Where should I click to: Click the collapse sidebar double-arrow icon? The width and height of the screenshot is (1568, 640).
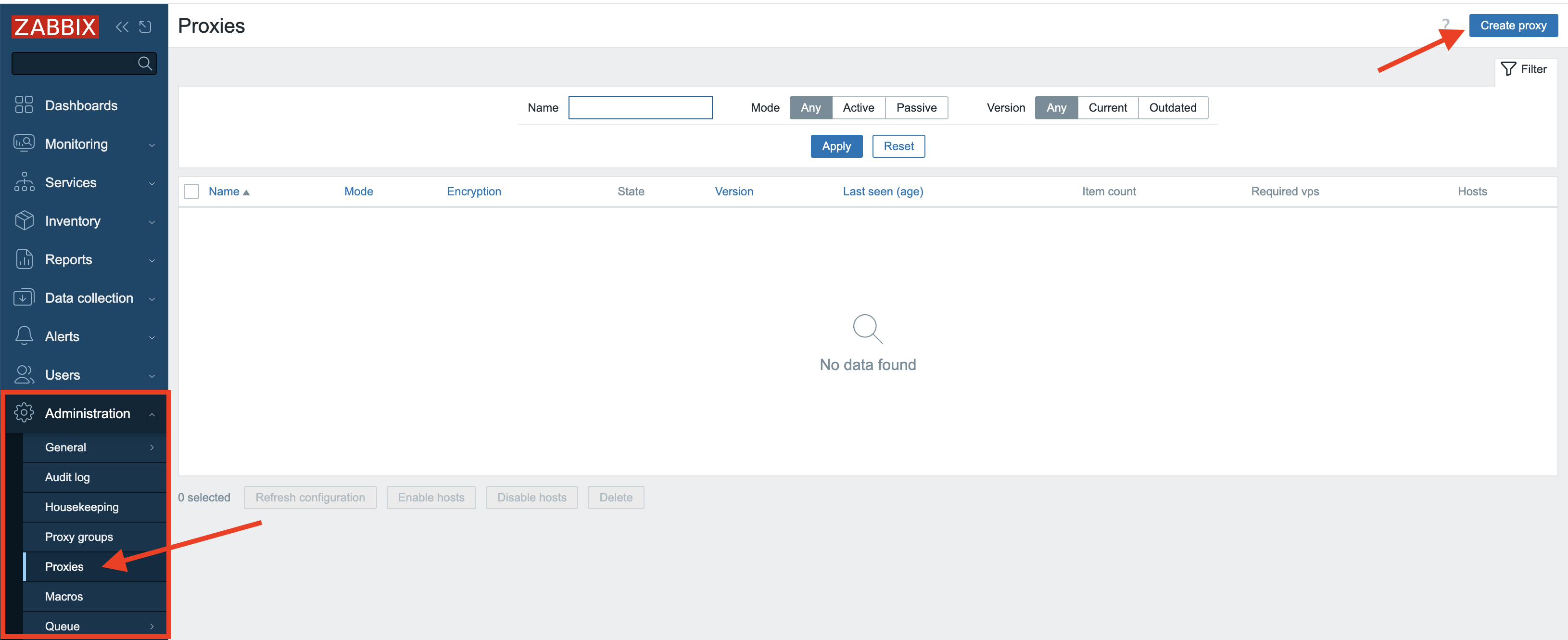click(122, 27)
